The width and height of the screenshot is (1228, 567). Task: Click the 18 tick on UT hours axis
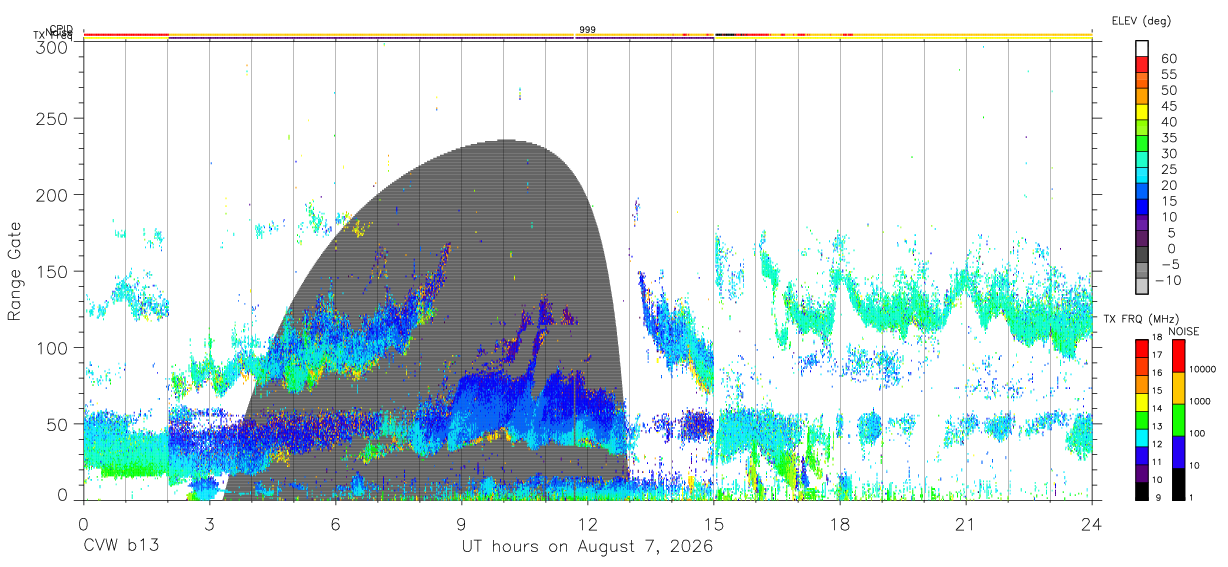(840, 523)
